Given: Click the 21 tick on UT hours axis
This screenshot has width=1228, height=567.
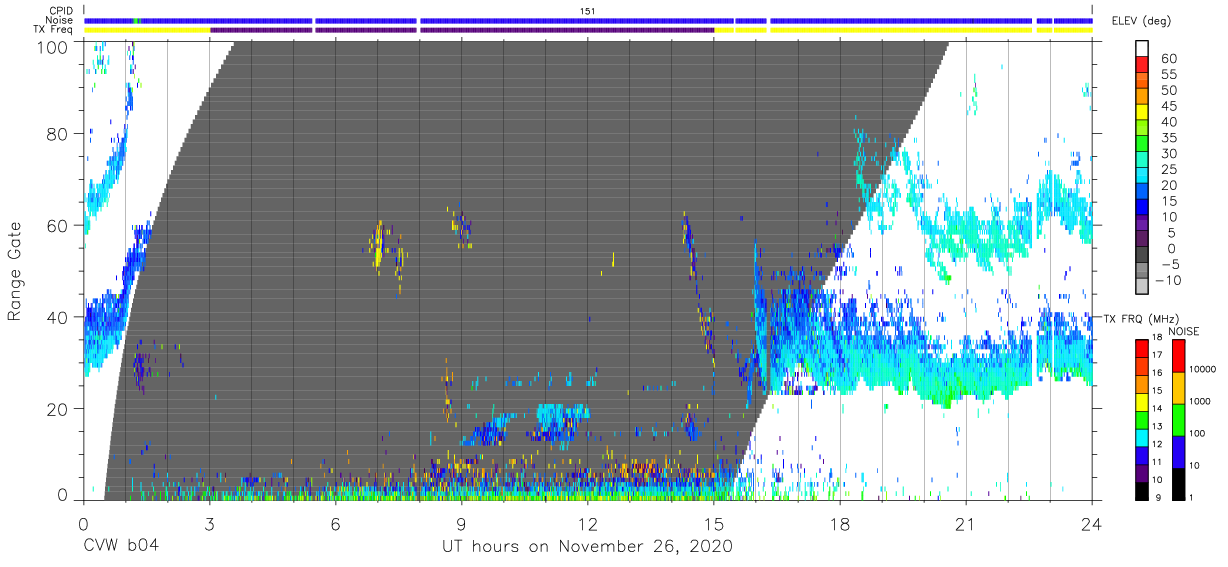Looking at the screenshot, I should coord(966,524).
